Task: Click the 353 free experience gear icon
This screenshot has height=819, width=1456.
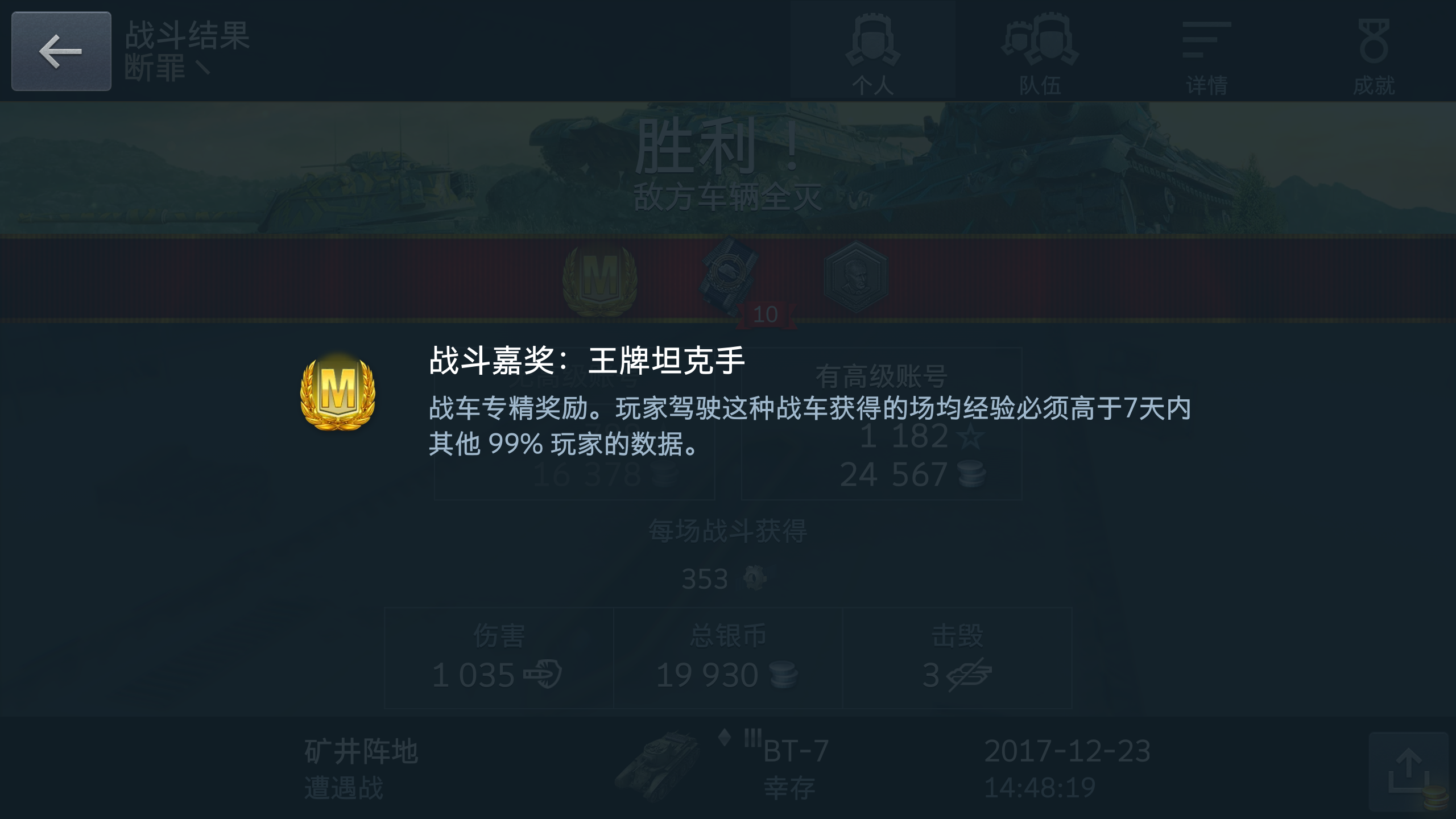Action: [x=755, y=578]
